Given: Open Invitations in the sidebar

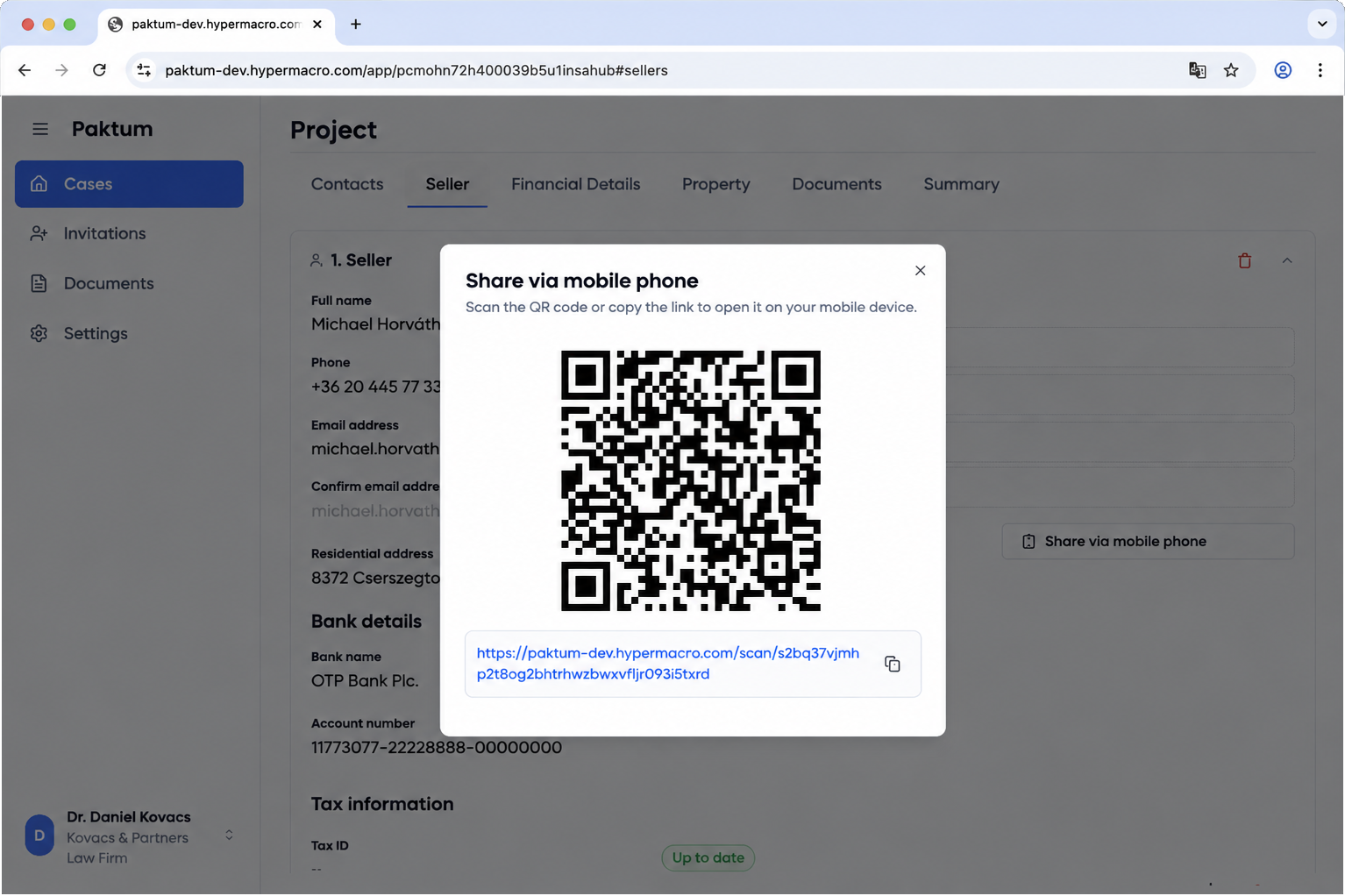Looking at the screenshot, I should click(129, 233).
